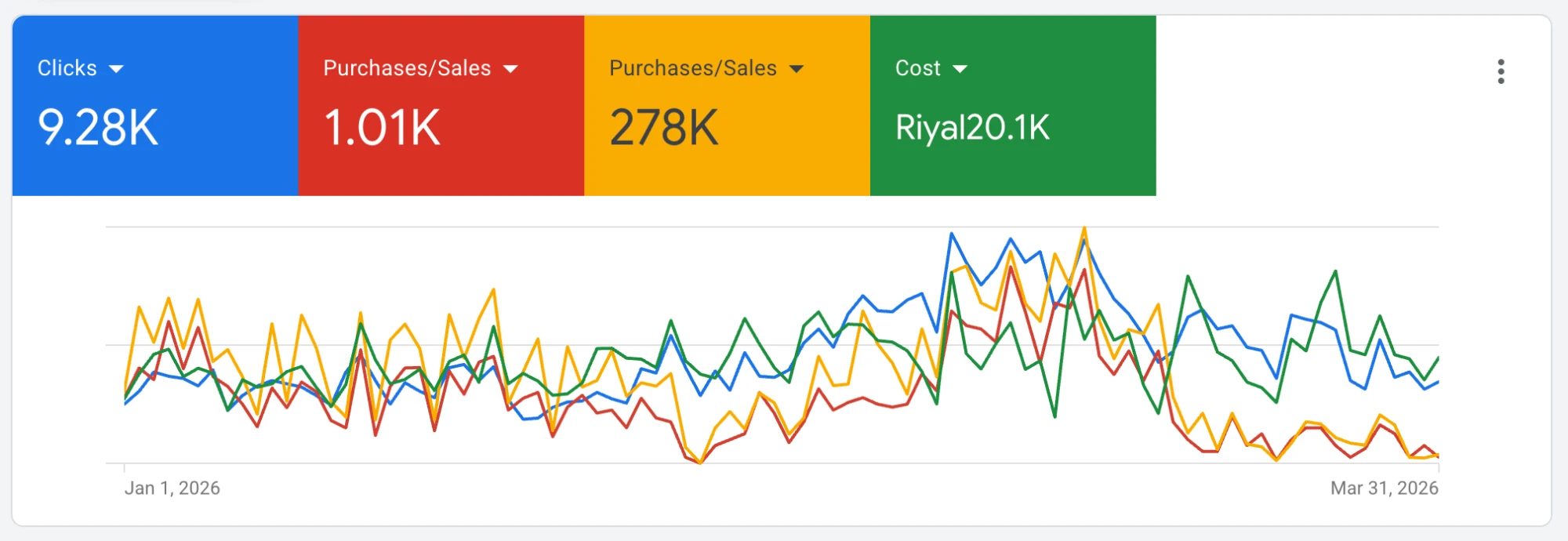Open the three-dot more options menu
Viewport: 1568px width, 541px height.
[x=1501, y=71]
